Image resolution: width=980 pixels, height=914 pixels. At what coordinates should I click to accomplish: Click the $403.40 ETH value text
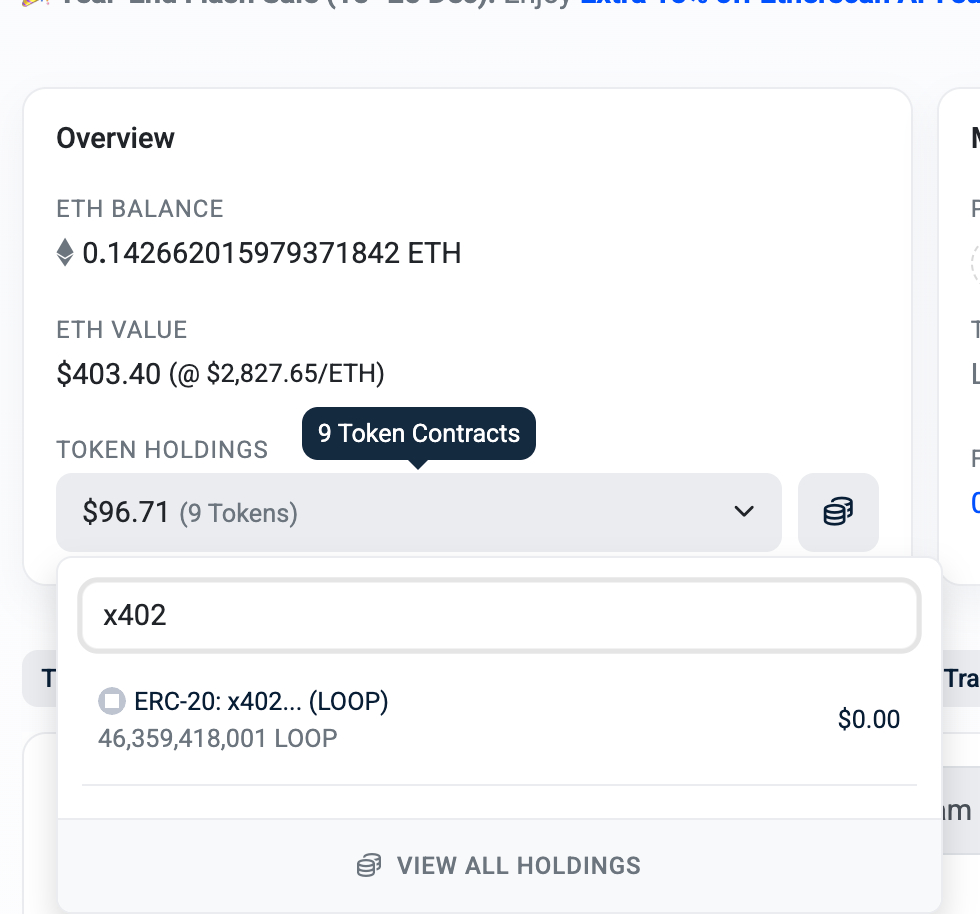tap(107, 373)
